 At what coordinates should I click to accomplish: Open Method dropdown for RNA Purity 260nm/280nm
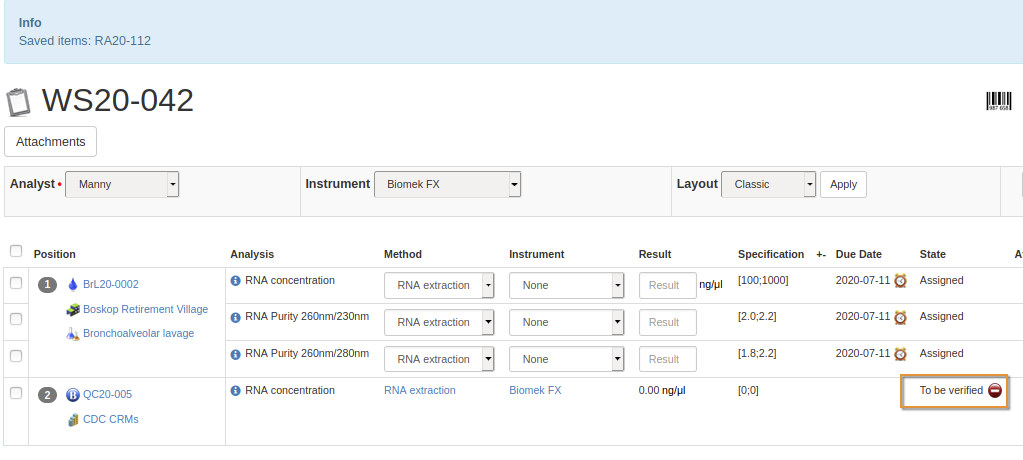[x=440, y=359]
